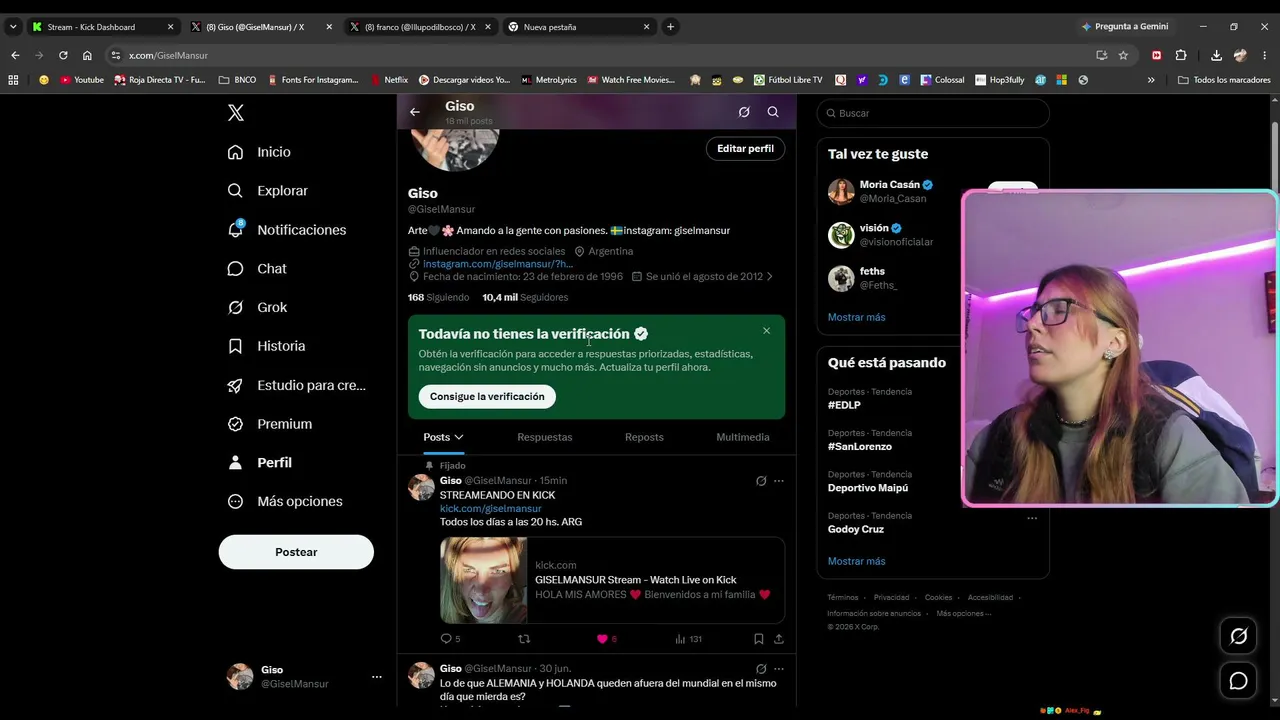
Task: Open Grok from the sidebar
Action: [257, 307]
